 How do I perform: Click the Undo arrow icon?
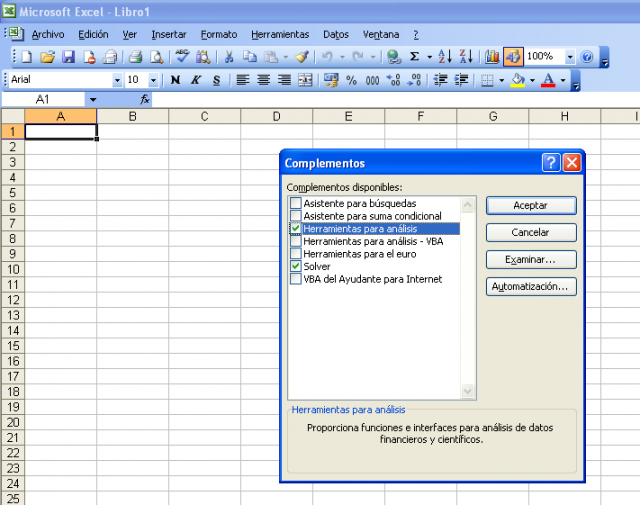pyautogui.click(x=327, y=57)
